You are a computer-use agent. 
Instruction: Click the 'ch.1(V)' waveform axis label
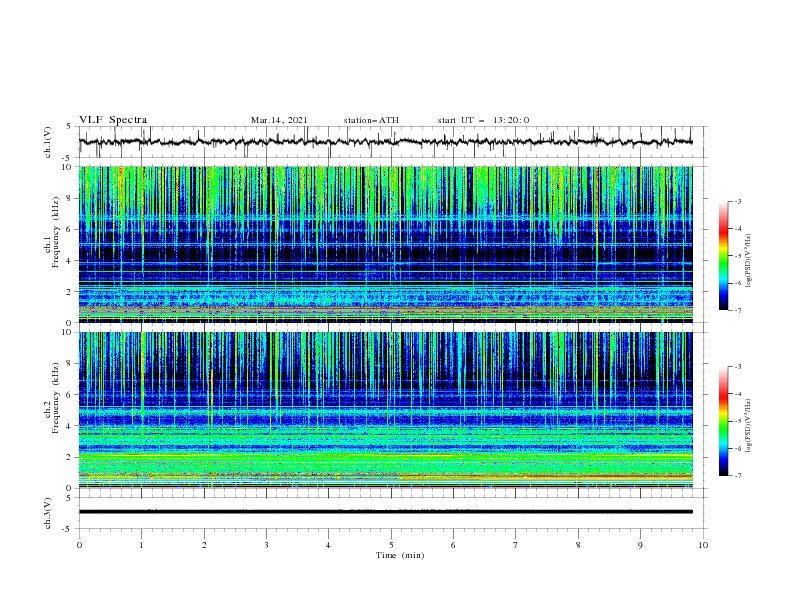tap(48, 142)
